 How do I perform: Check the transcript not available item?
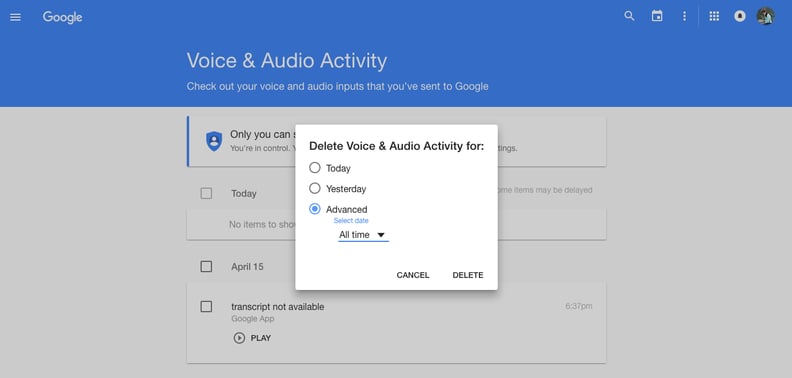point(206,307)
